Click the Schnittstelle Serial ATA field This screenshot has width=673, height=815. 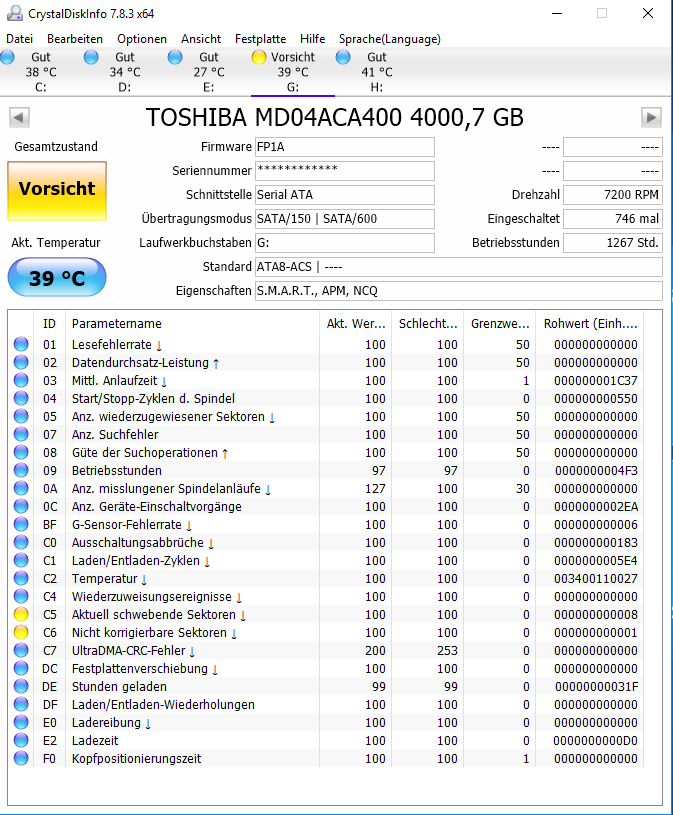click(345, 195)
